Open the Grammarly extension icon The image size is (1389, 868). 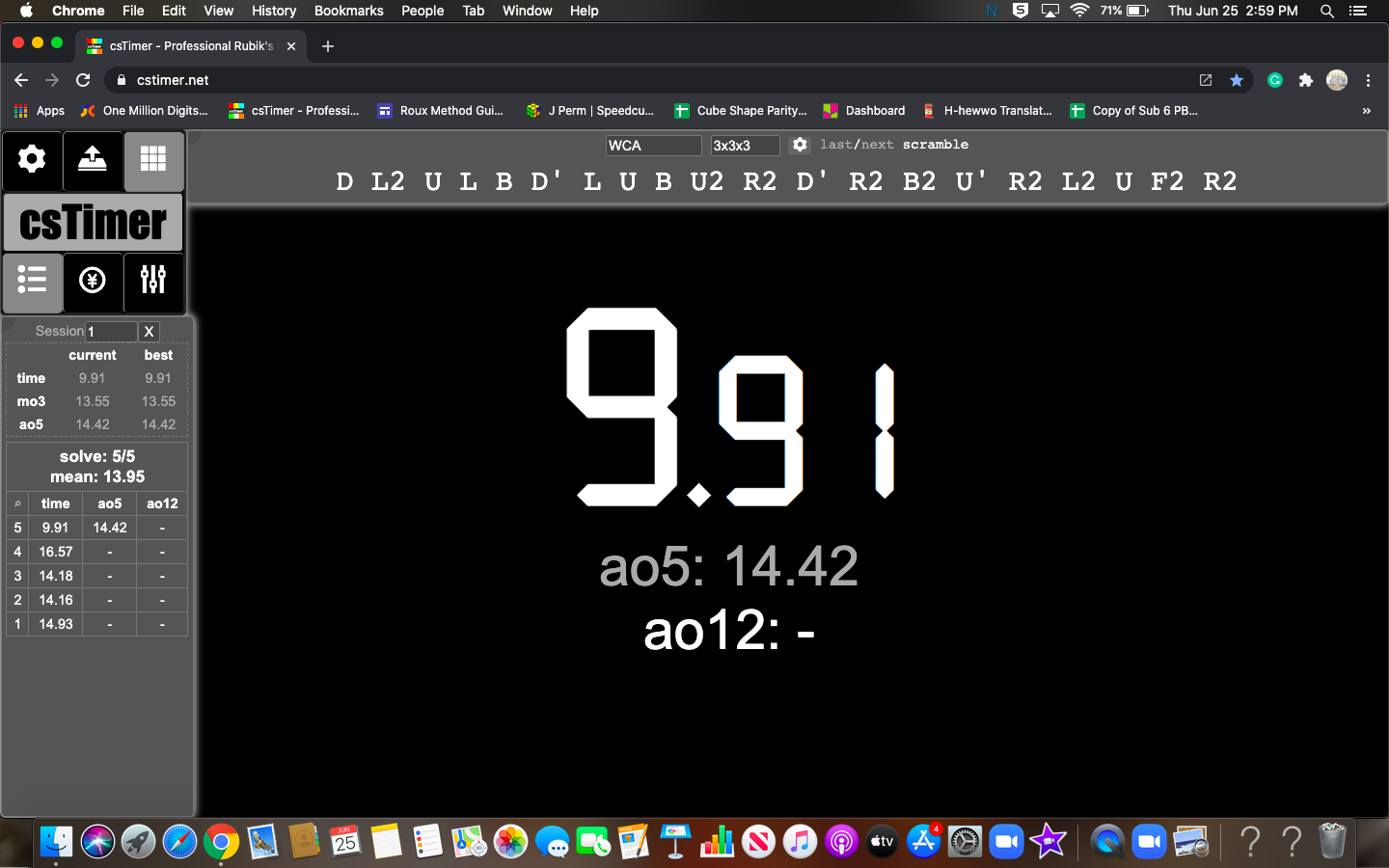(1275, 80)
